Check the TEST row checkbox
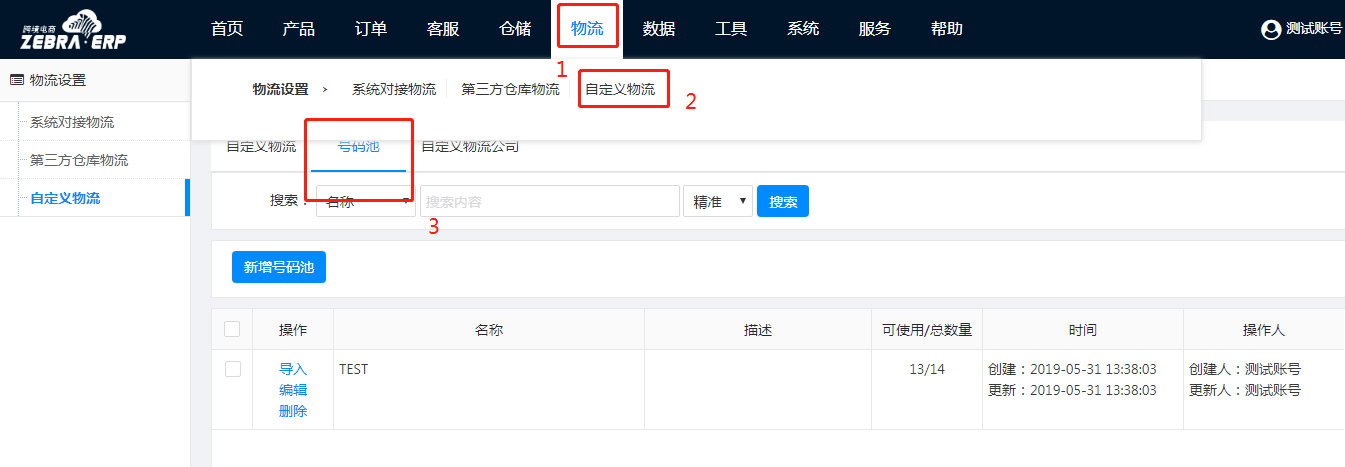Screen dimensions: 1345x467 233,369
